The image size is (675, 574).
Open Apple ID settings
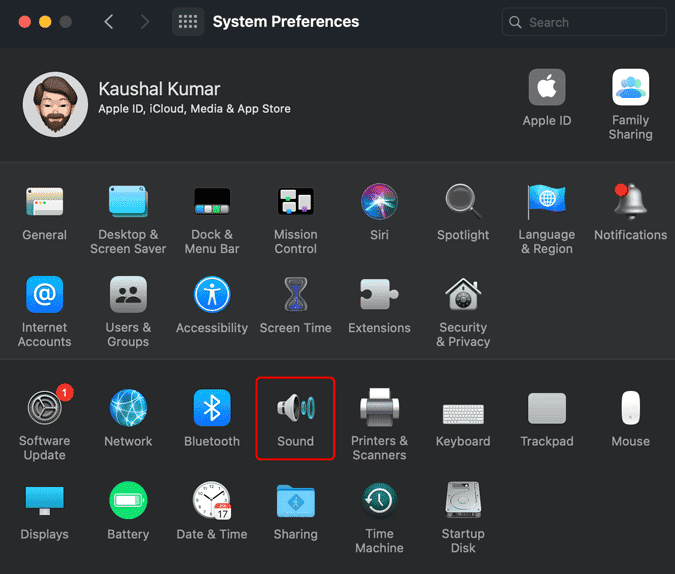click(x=547, y=98)
